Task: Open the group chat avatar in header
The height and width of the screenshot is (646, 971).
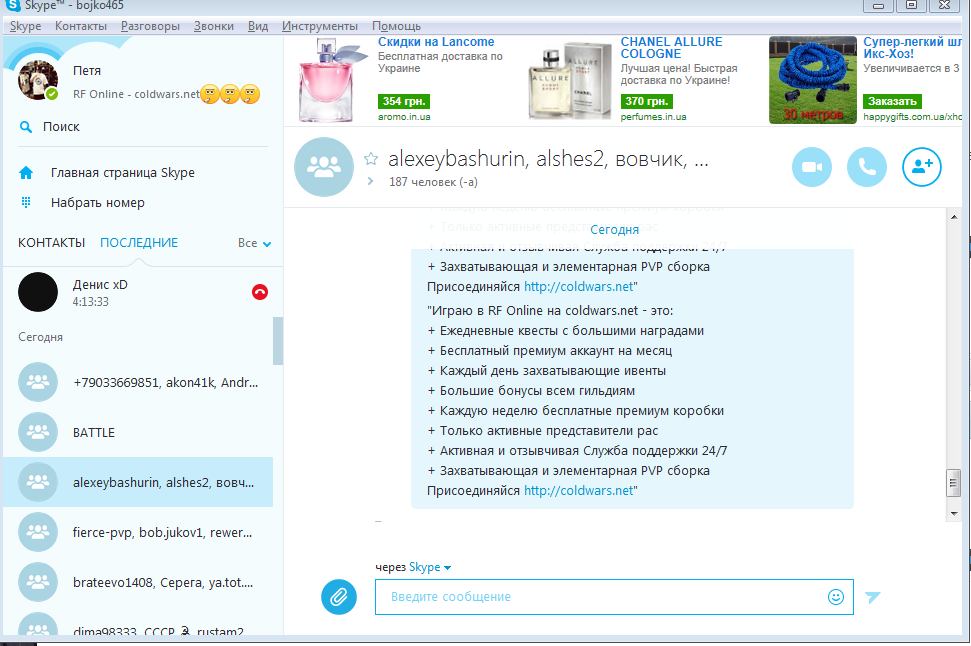Action: (324, 167)
